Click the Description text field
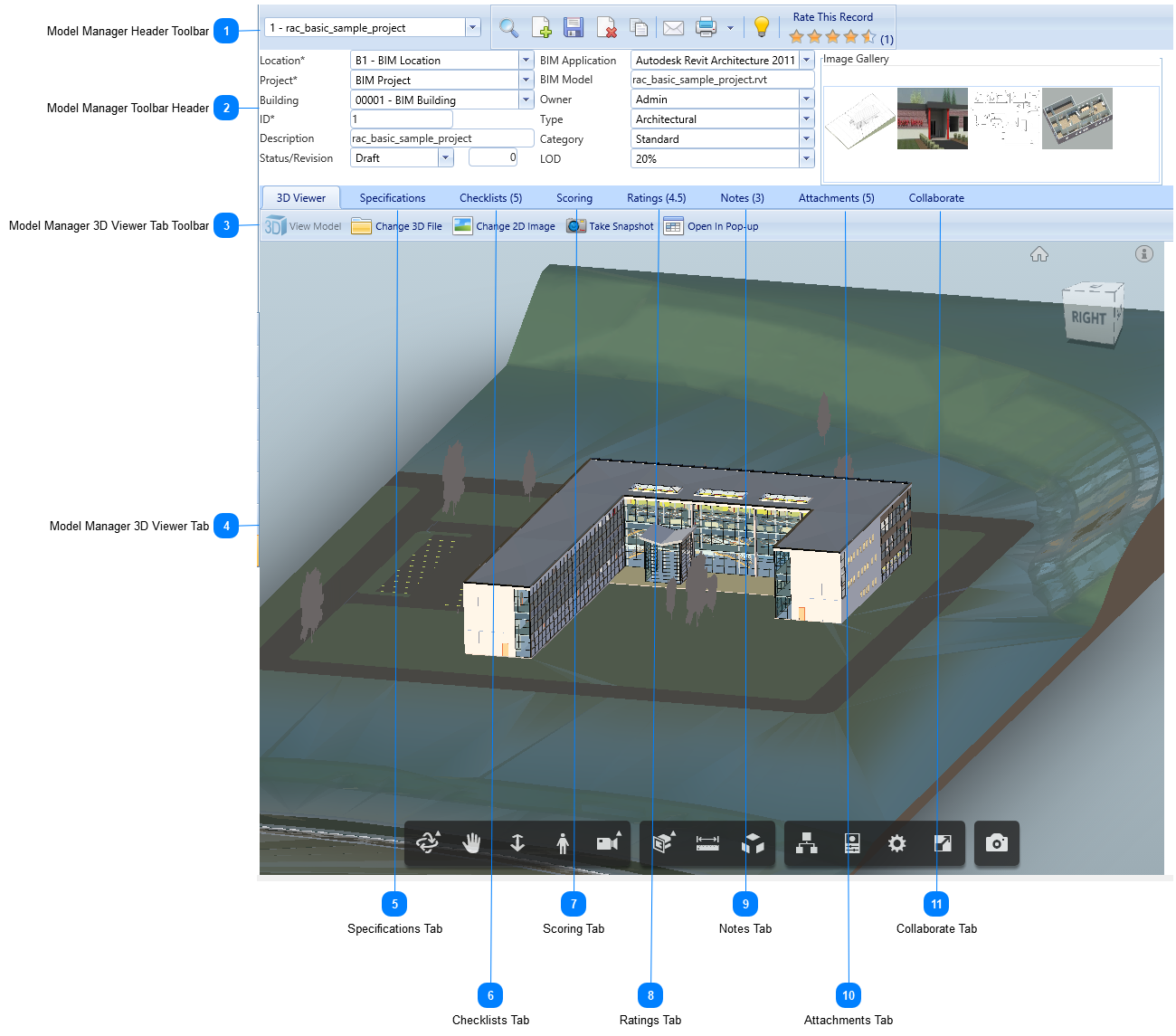This screenshot has height=1036, width=1176. pyautogui.click(x=441, y=138)
